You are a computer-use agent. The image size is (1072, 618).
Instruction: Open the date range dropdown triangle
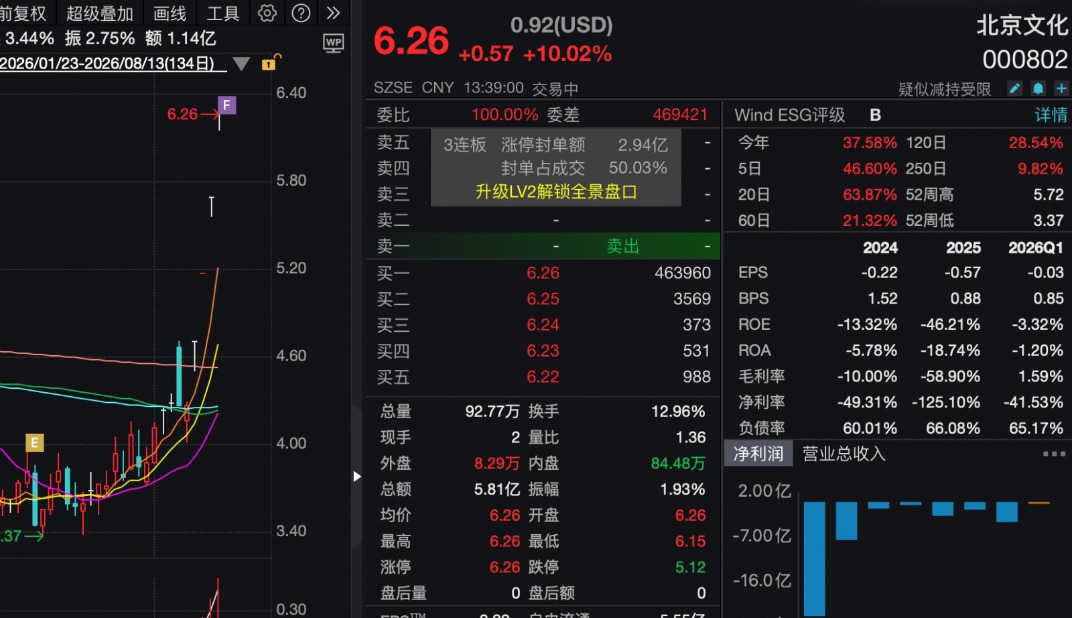tap(241, 64)
